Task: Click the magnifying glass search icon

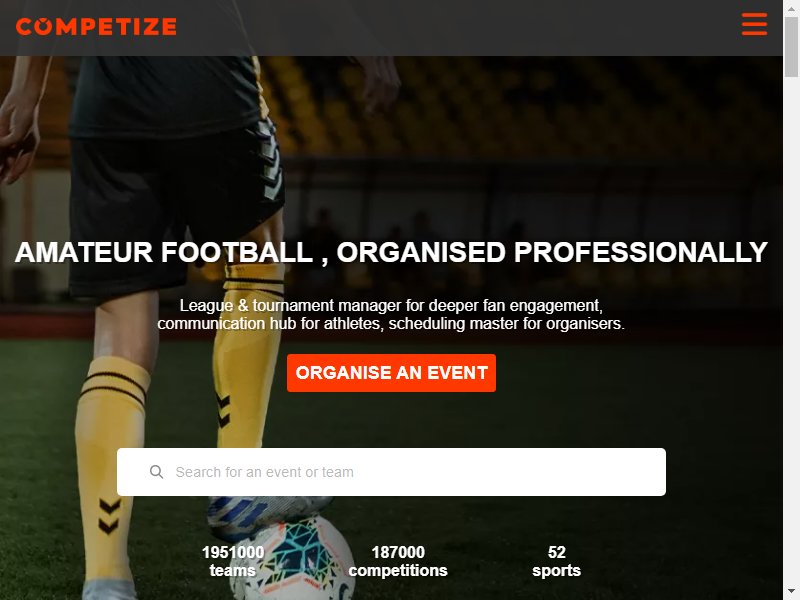Action: click(x=156, y=472)
